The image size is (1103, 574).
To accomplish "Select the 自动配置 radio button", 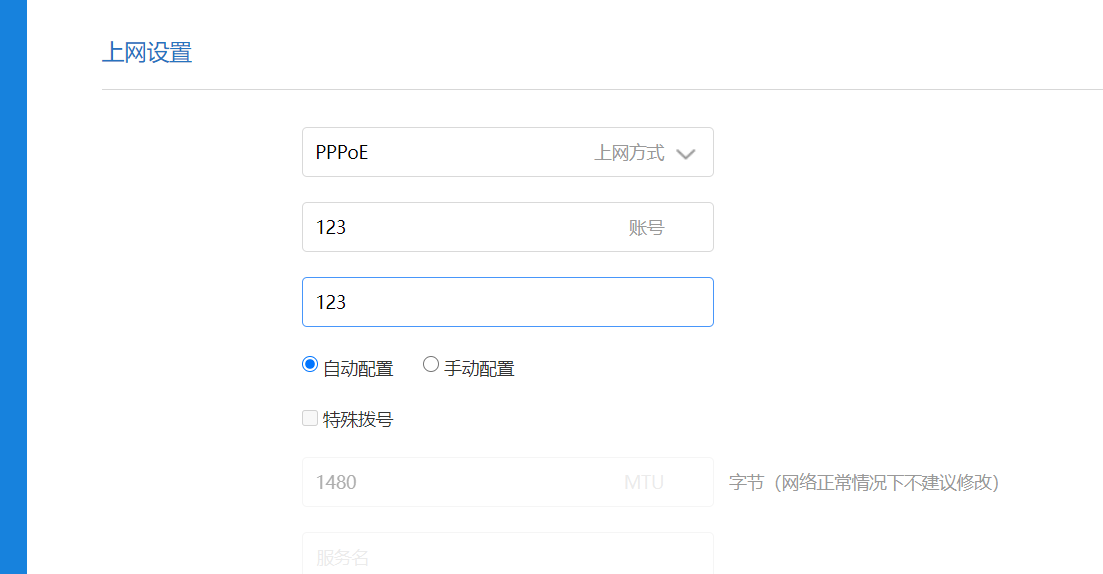I will pos(310,365).
